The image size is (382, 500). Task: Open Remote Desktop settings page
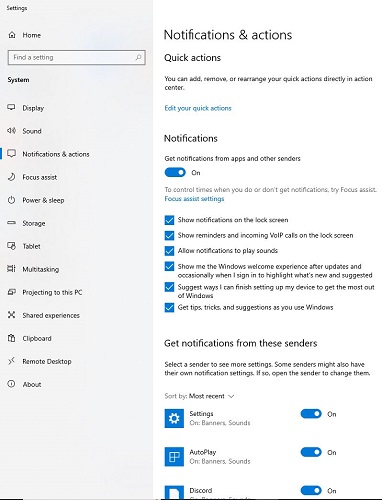(x=47, y=361)
